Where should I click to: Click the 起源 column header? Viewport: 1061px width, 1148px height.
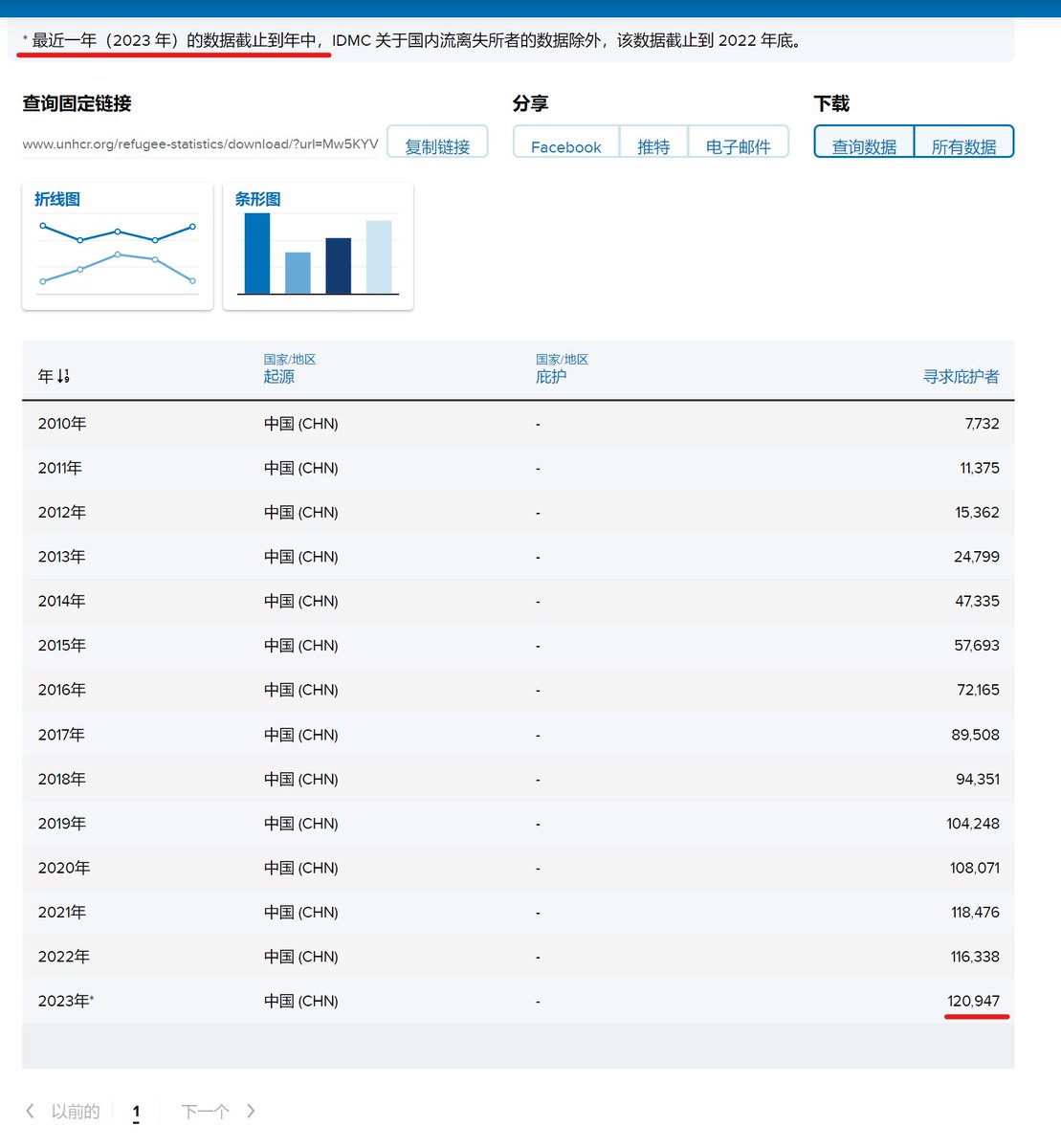click(279, 376)
